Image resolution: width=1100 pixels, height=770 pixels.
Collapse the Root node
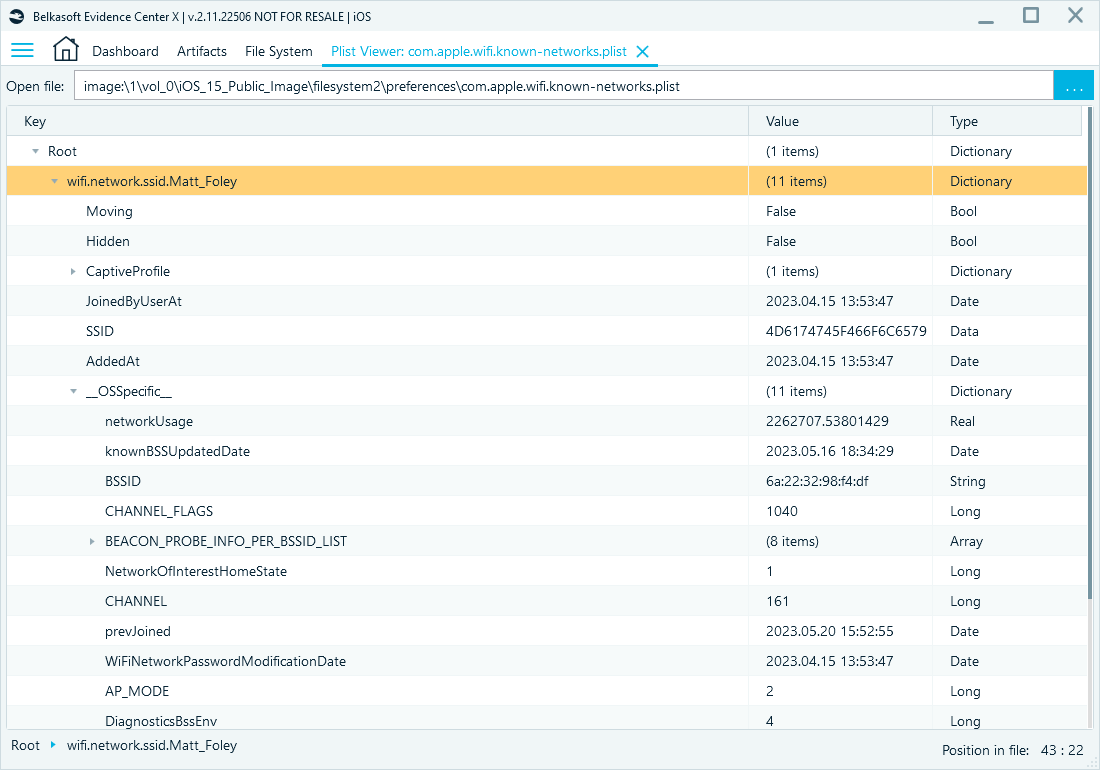35,151
